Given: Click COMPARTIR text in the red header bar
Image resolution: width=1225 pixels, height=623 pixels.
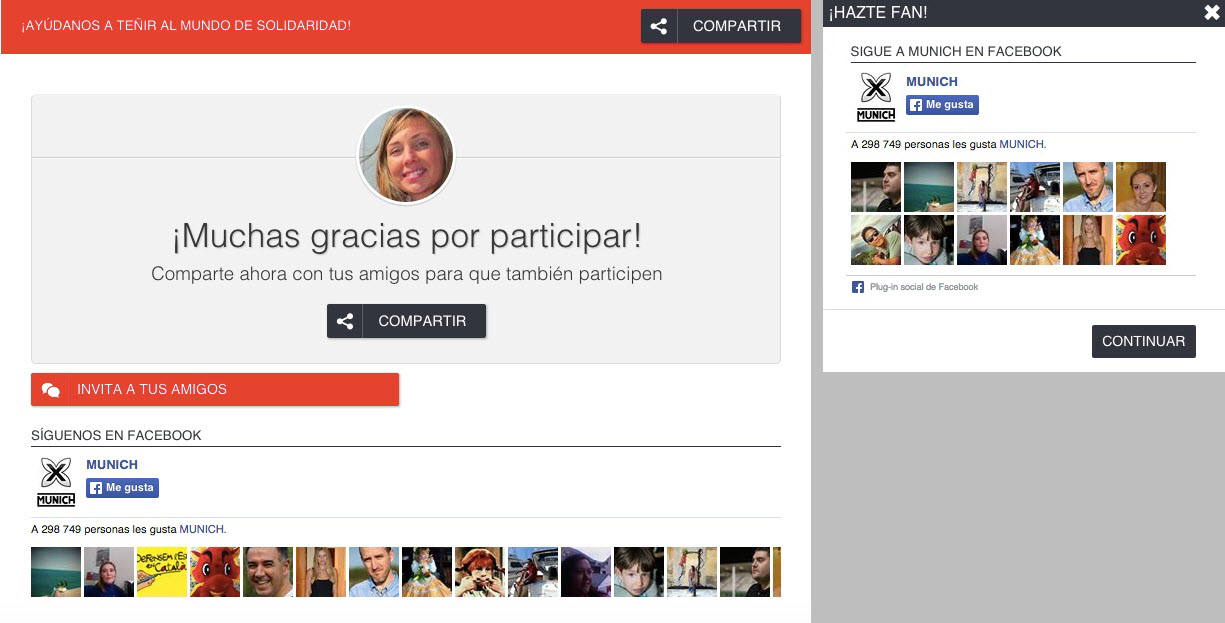Looking at the screenshot, I should pyautogui.click(x=737, y=26).
